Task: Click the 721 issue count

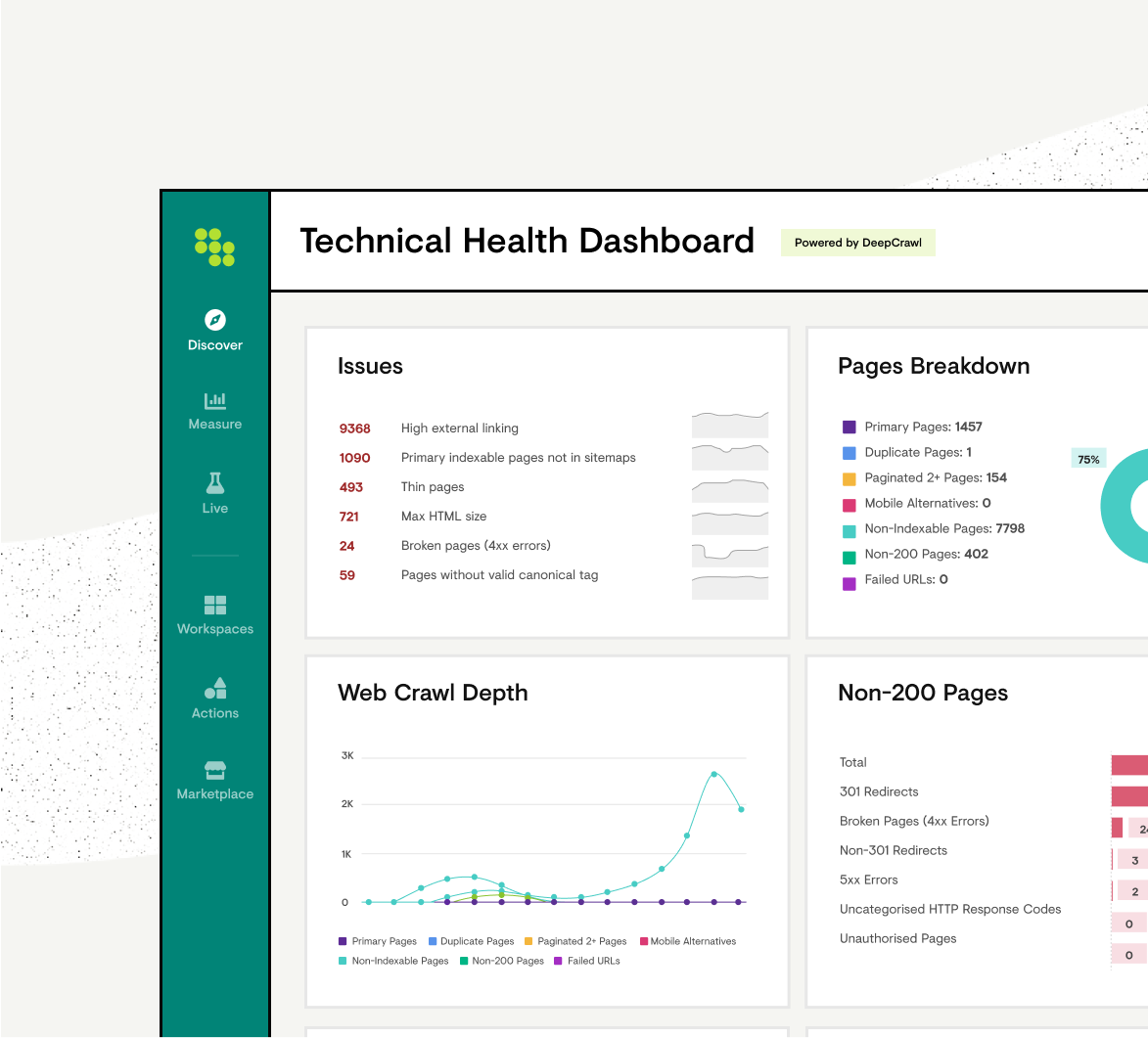Action: pyautogui.click(x=348, y=517)
